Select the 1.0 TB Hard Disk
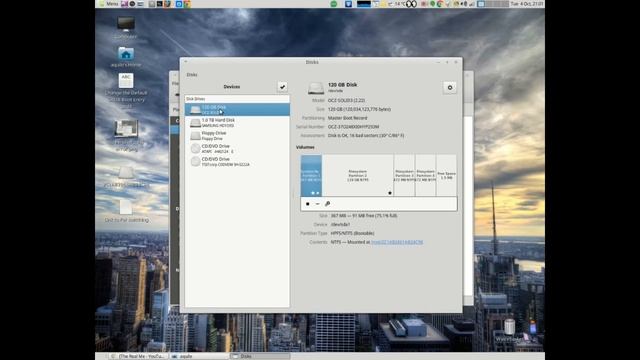640x360 pixels. [x=237, y=122]
